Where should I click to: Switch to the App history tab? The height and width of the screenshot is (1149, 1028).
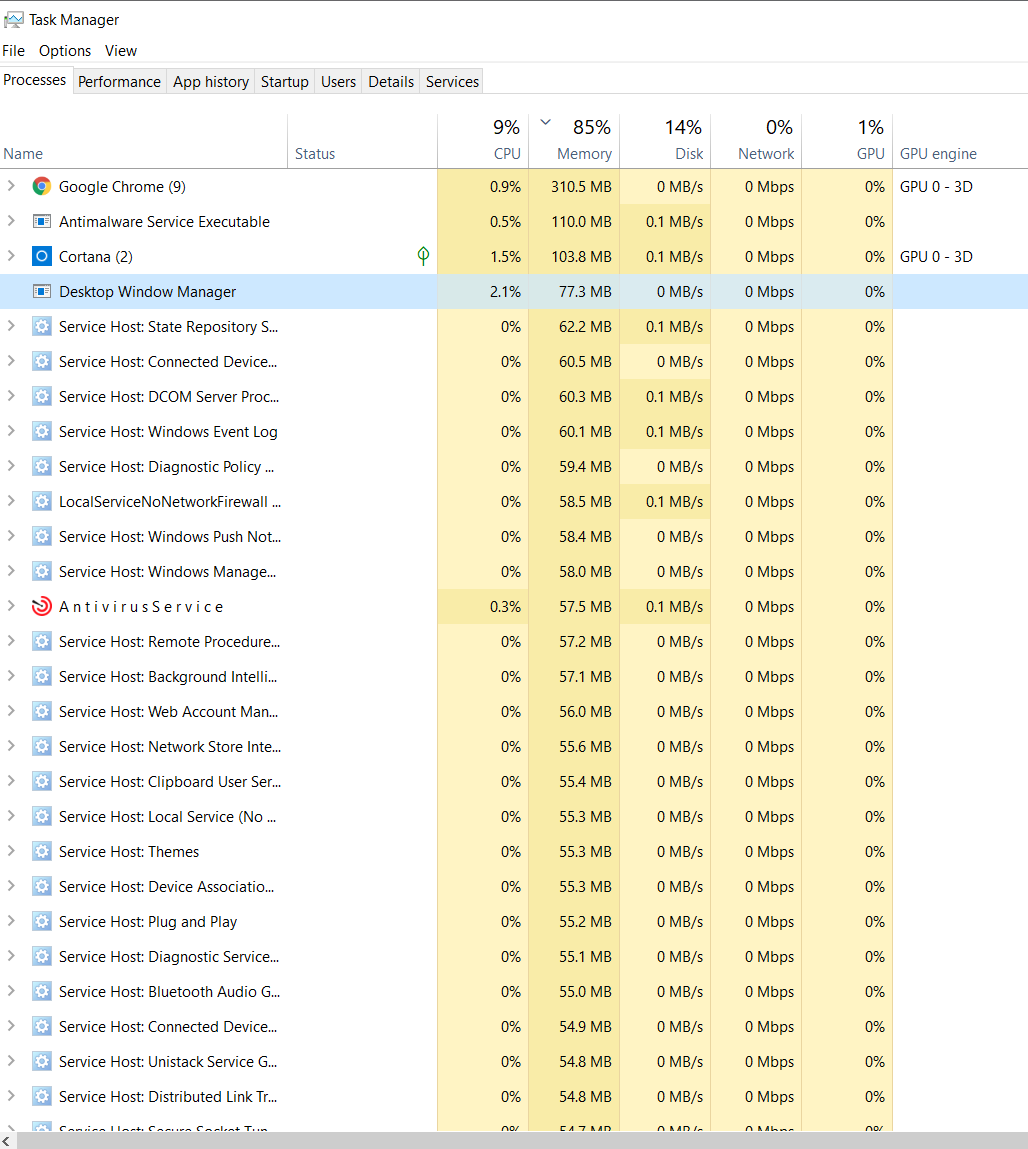tap(211, 81)
